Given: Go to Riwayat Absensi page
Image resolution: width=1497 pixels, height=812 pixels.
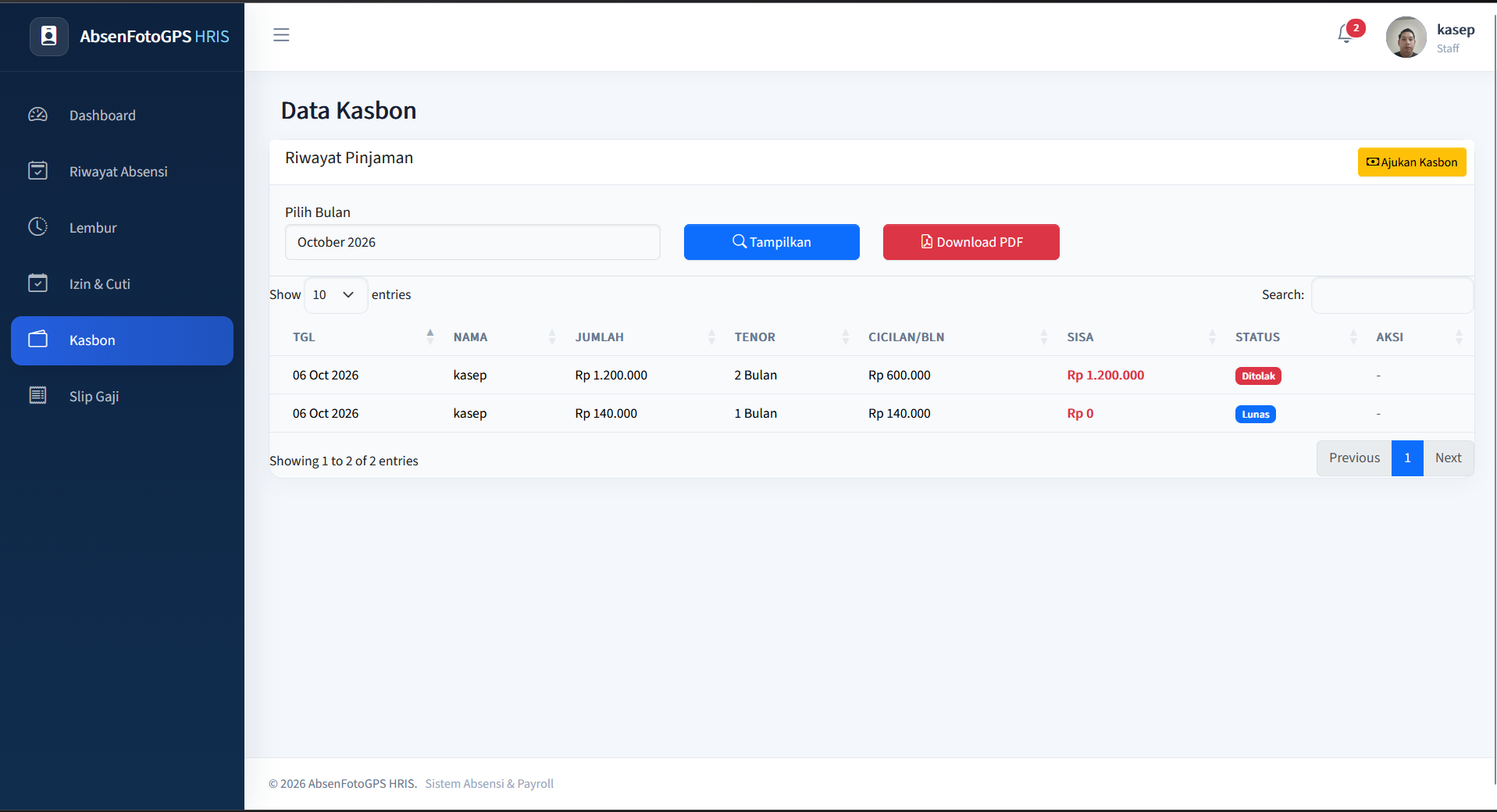Looking at the screenshot, I should click(122, 172).
